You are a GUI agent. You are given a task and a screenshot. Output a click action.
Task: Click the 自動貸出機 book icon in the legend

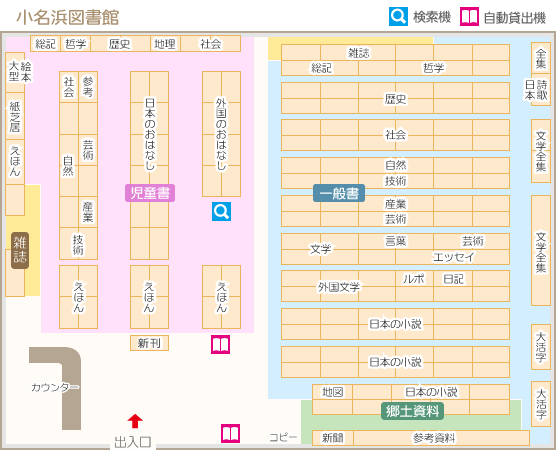tap(469, 16)
